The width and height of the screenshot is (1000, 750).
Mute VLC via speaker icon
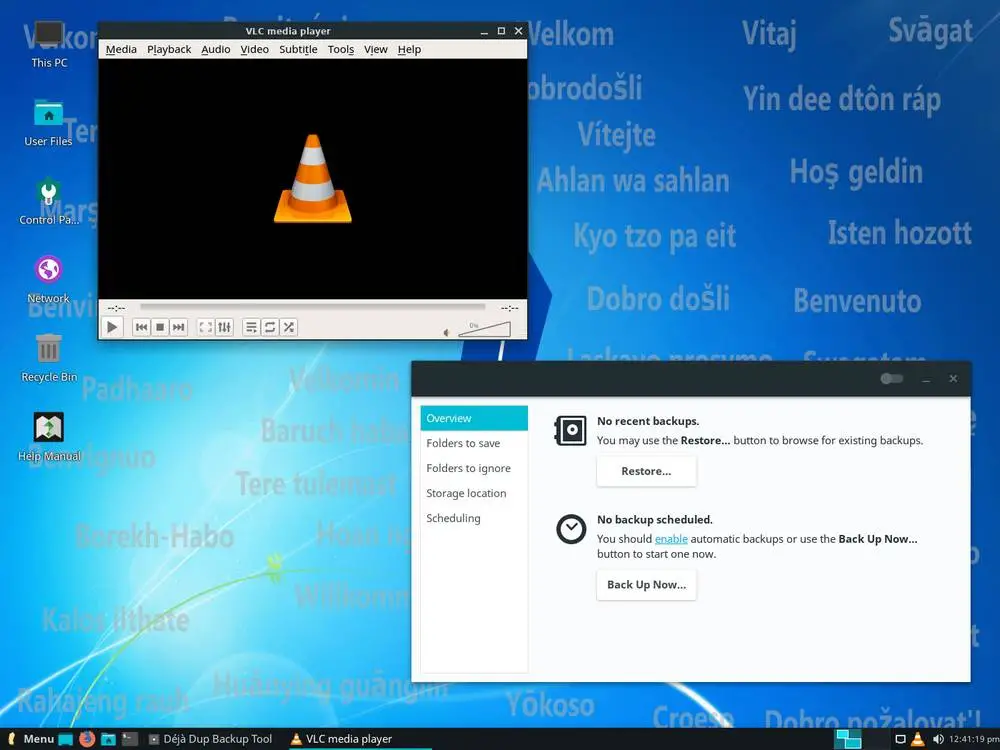click(446, 332)
